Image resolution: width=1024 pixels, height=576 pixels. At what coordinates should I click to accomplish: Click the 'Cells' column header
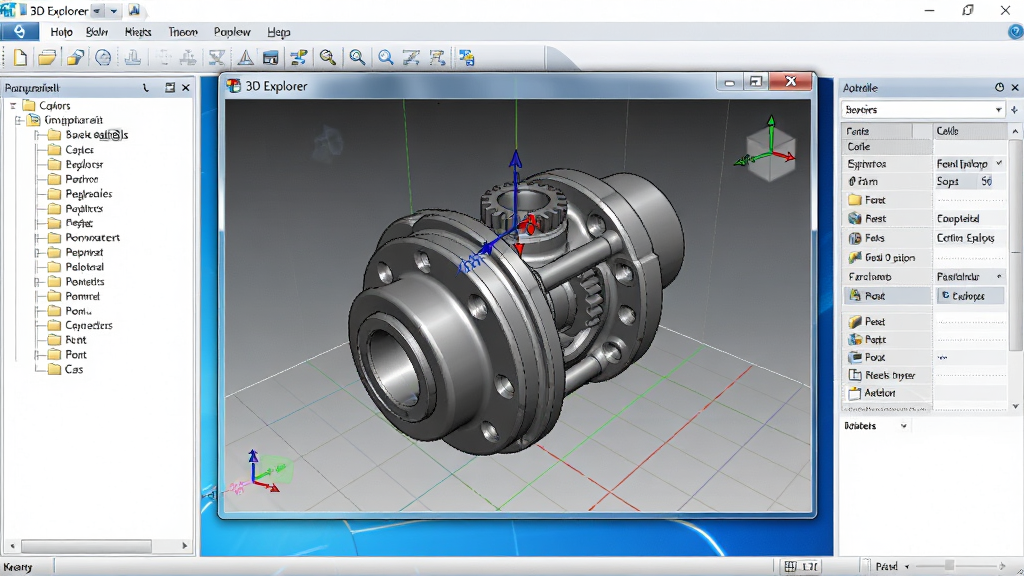click(970, 131)
